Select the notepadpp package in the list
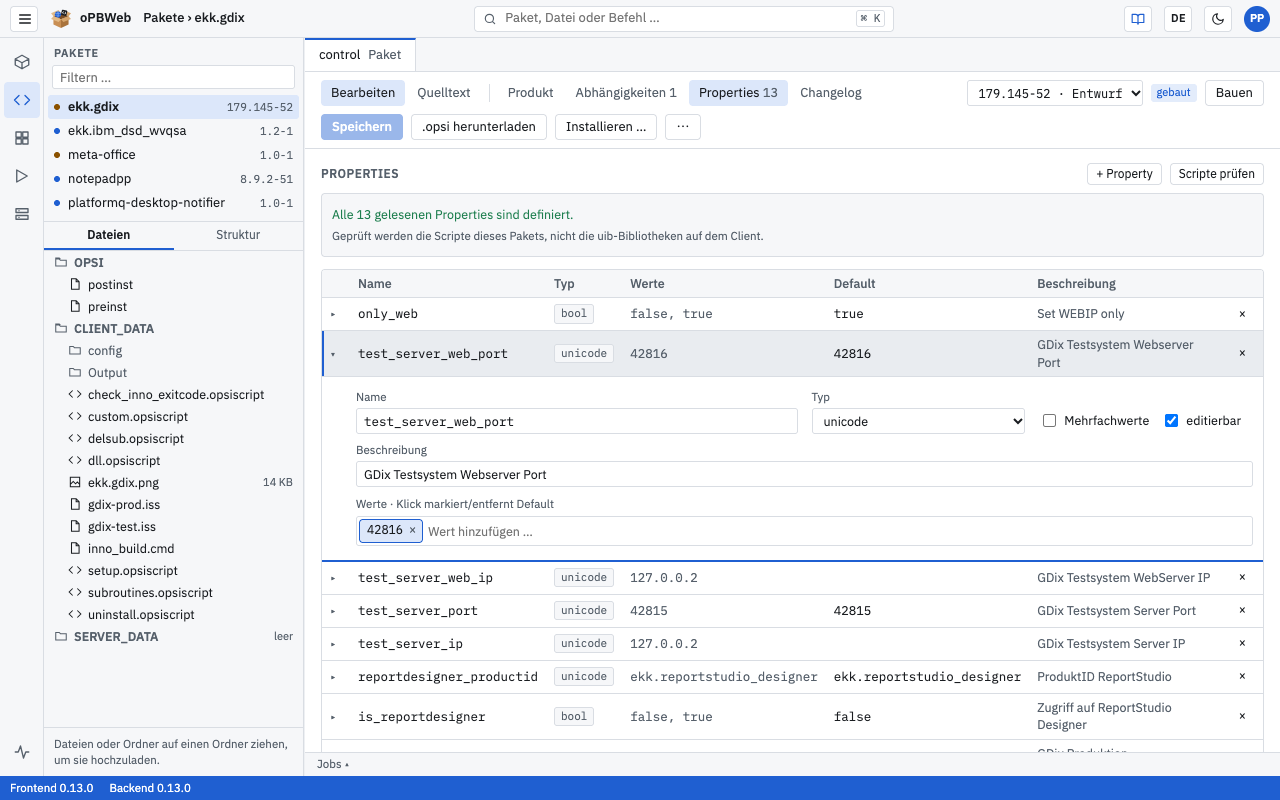The image size is (1280, 800). click(x=174, y=179)
